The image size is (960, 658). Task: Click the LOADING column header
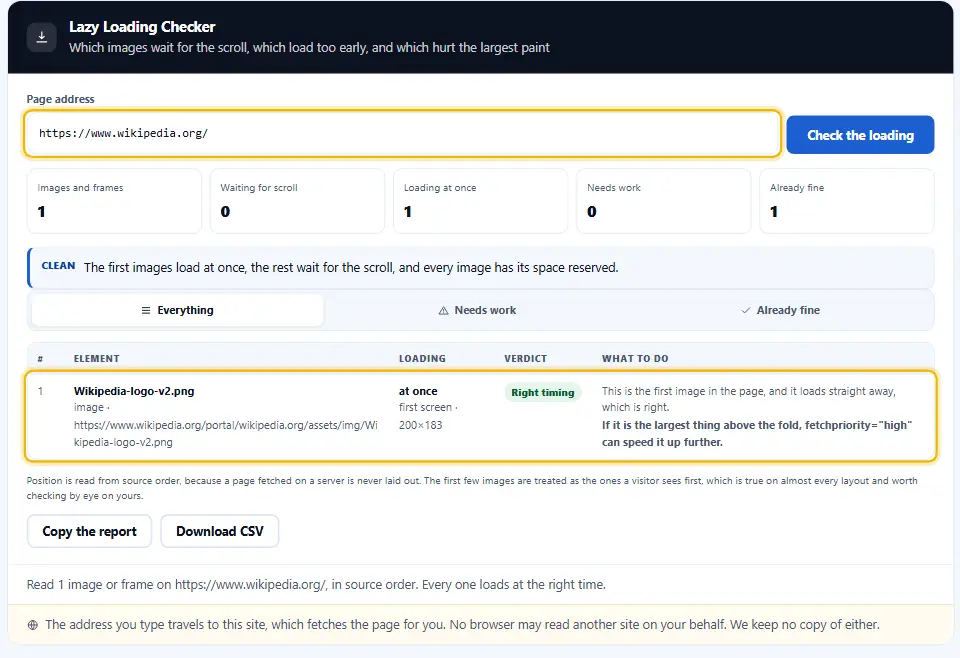(422, 359)
